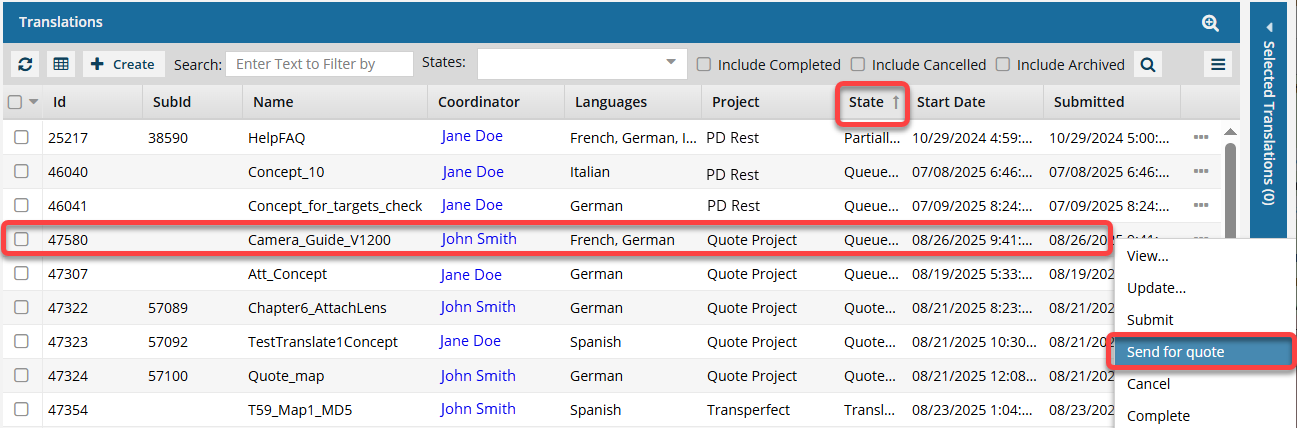Open ellipsis actions for Concept_for_targets_check row
The height and width of the screenshot is (428, 1297).
point(1201,206)
